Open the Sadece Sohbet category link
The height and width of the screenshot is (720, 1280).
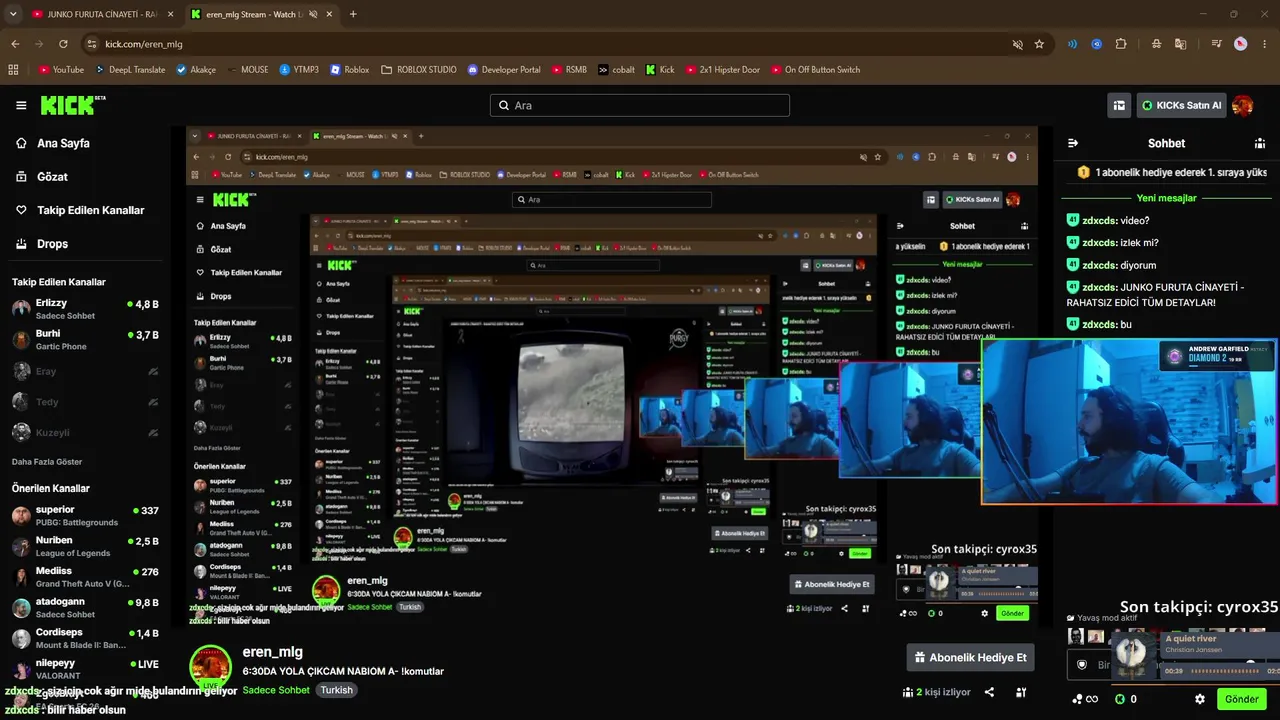point(276,690)
